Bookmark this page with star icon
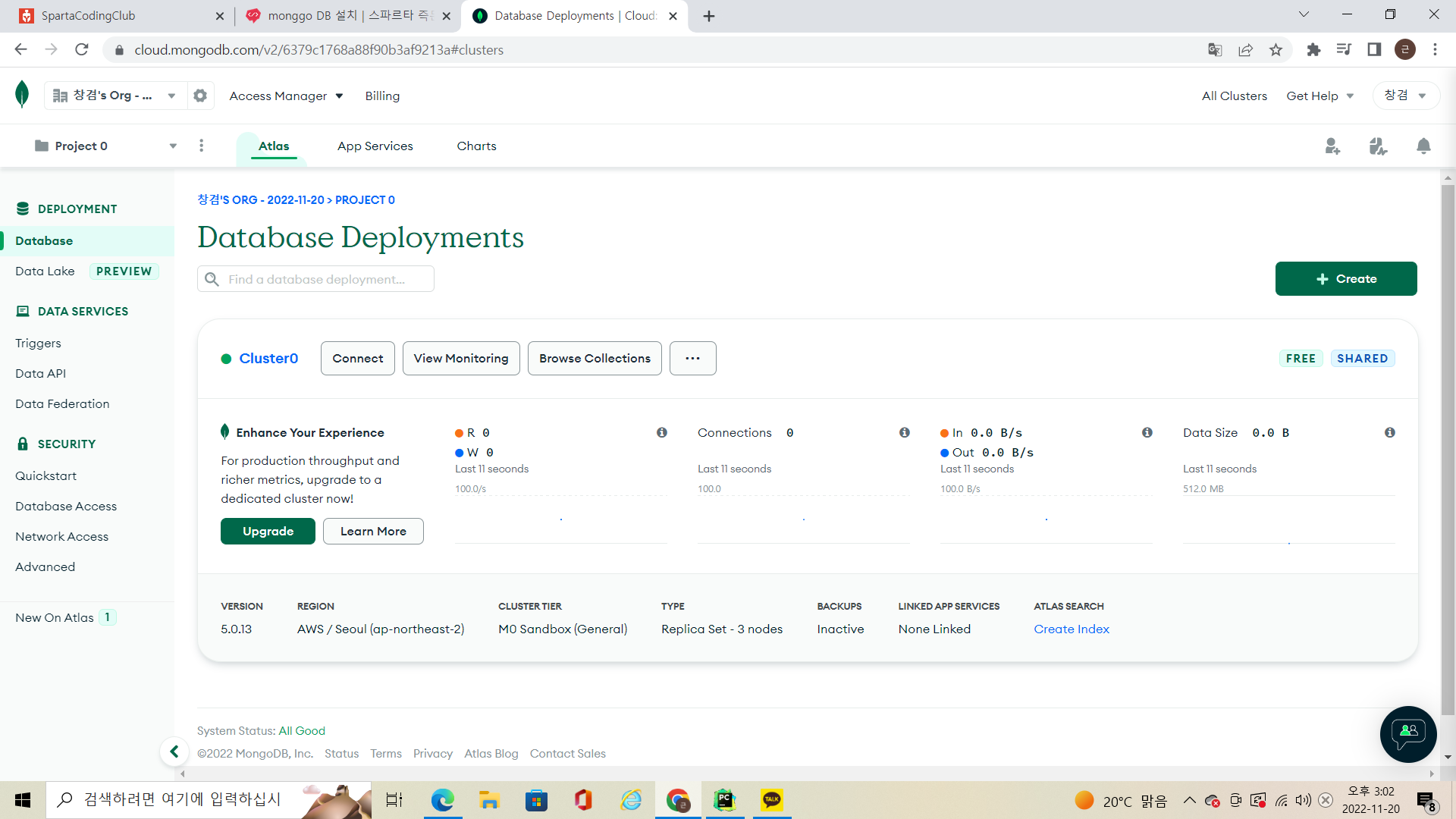The image size is (1456, 819). [x=1276, y=50]
